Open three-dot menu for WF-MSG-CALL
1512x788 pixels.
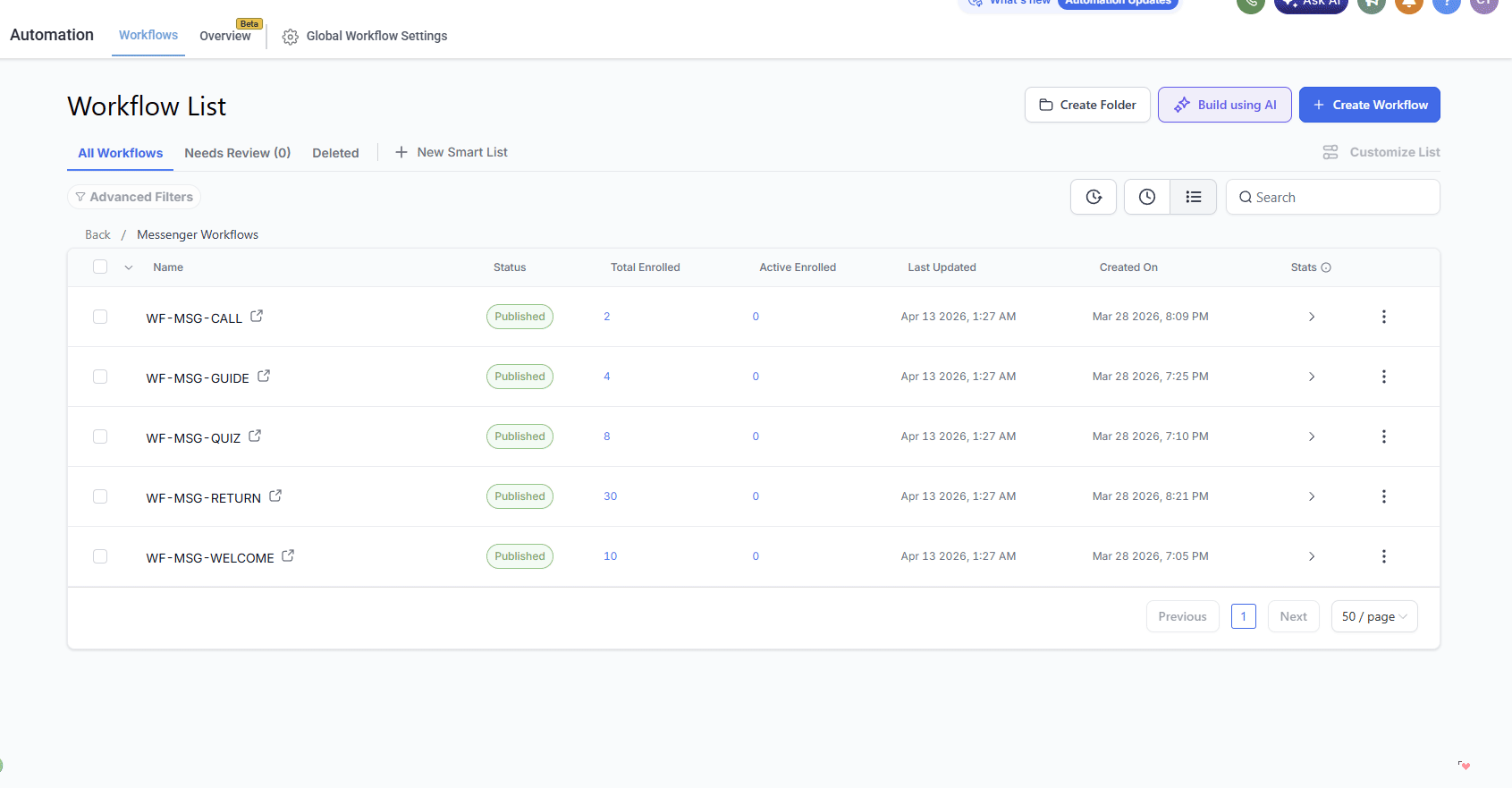1384,317
